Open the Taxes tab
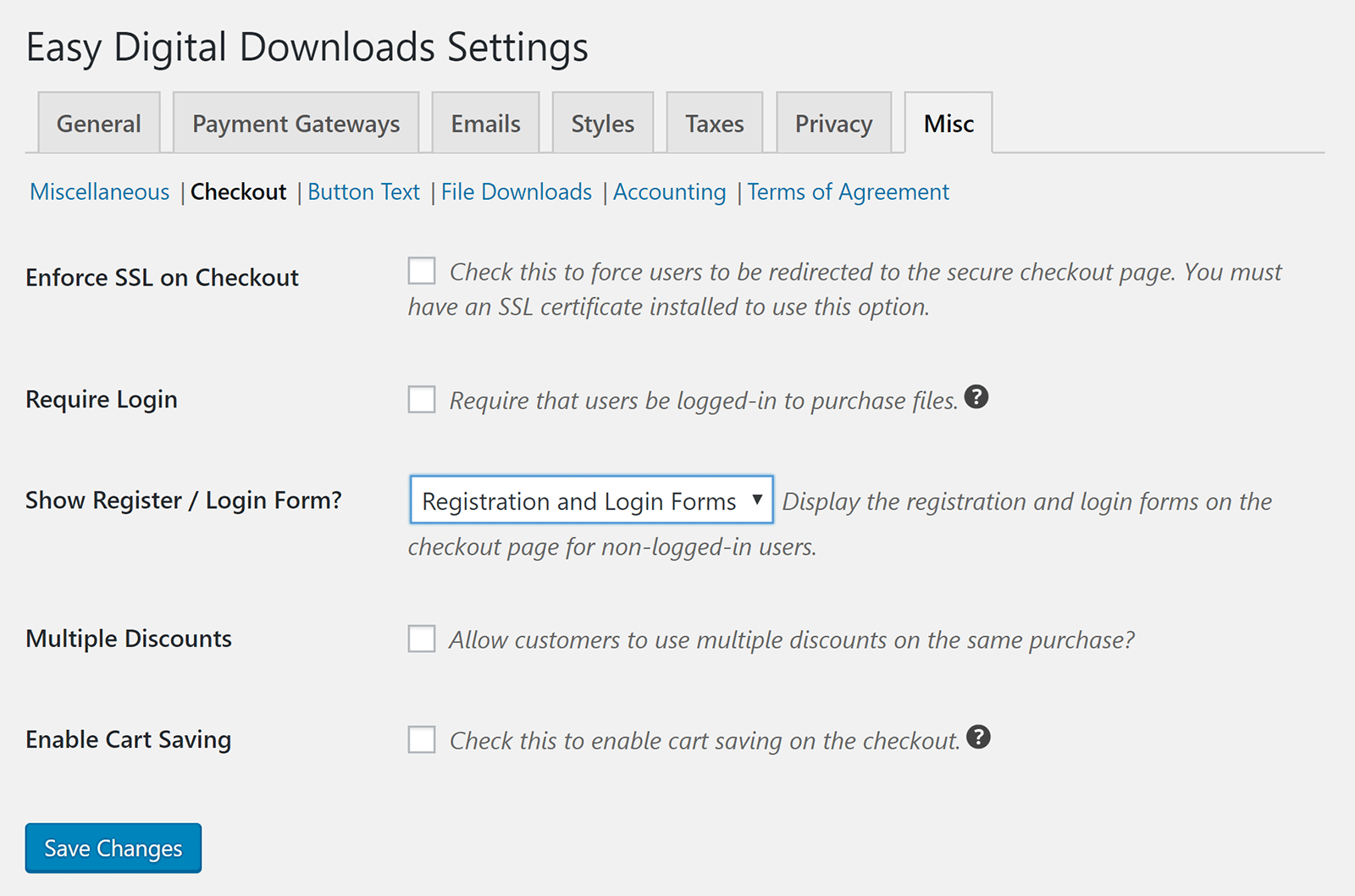Image resolution: width=1355 pixels, height=896 pixels. tap(715, 124)
